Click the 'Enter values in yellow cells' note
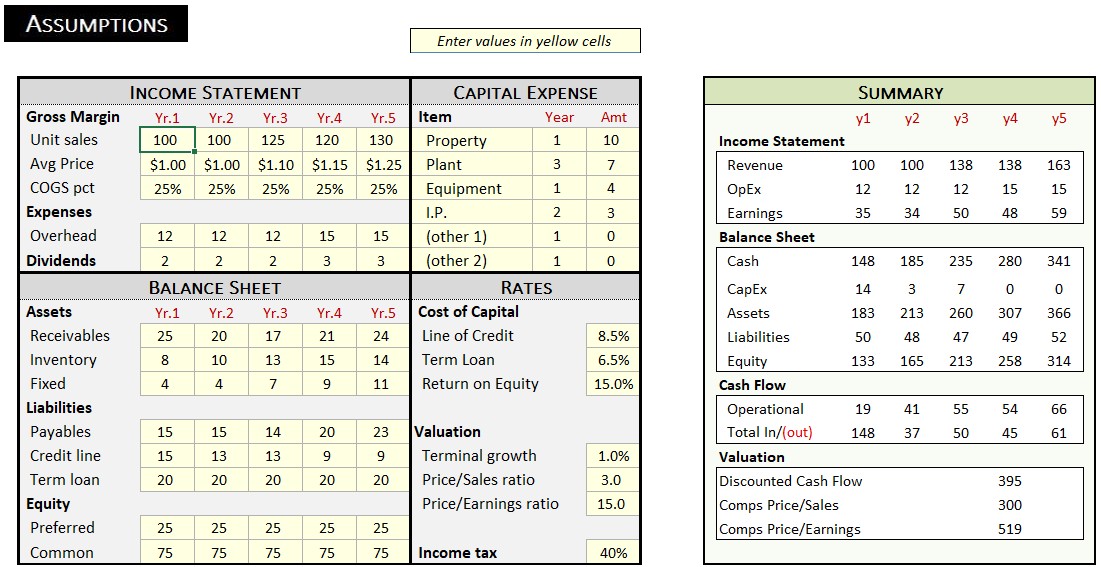 point(524,41)
